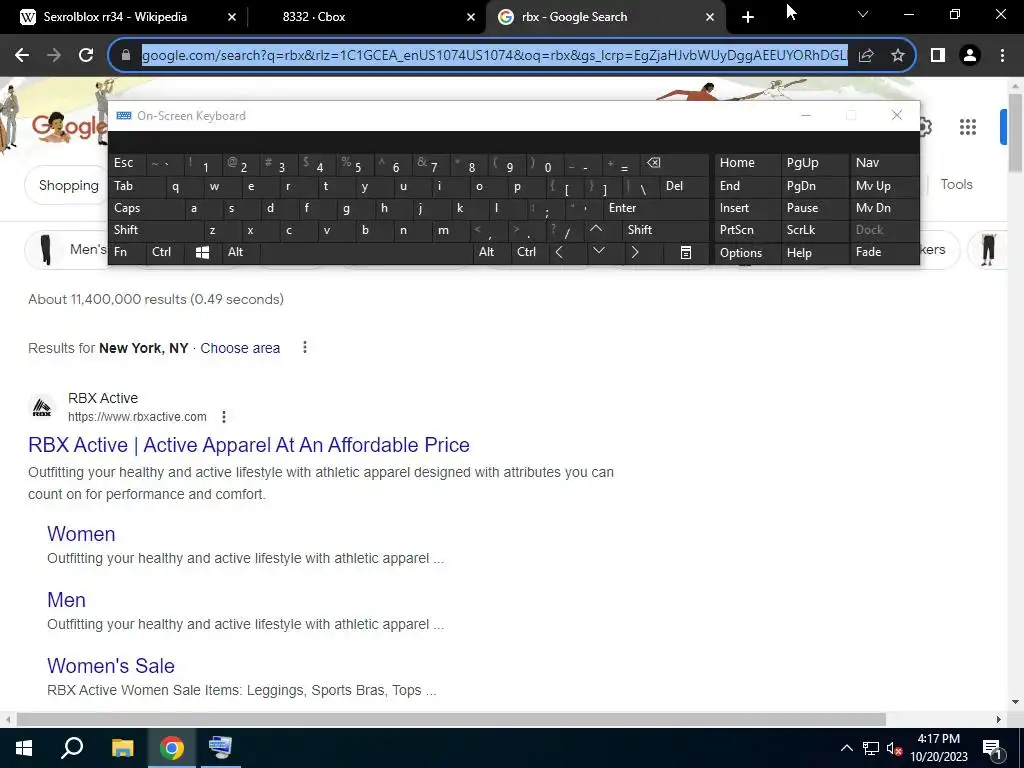Click the network icon in system tray

871,749
